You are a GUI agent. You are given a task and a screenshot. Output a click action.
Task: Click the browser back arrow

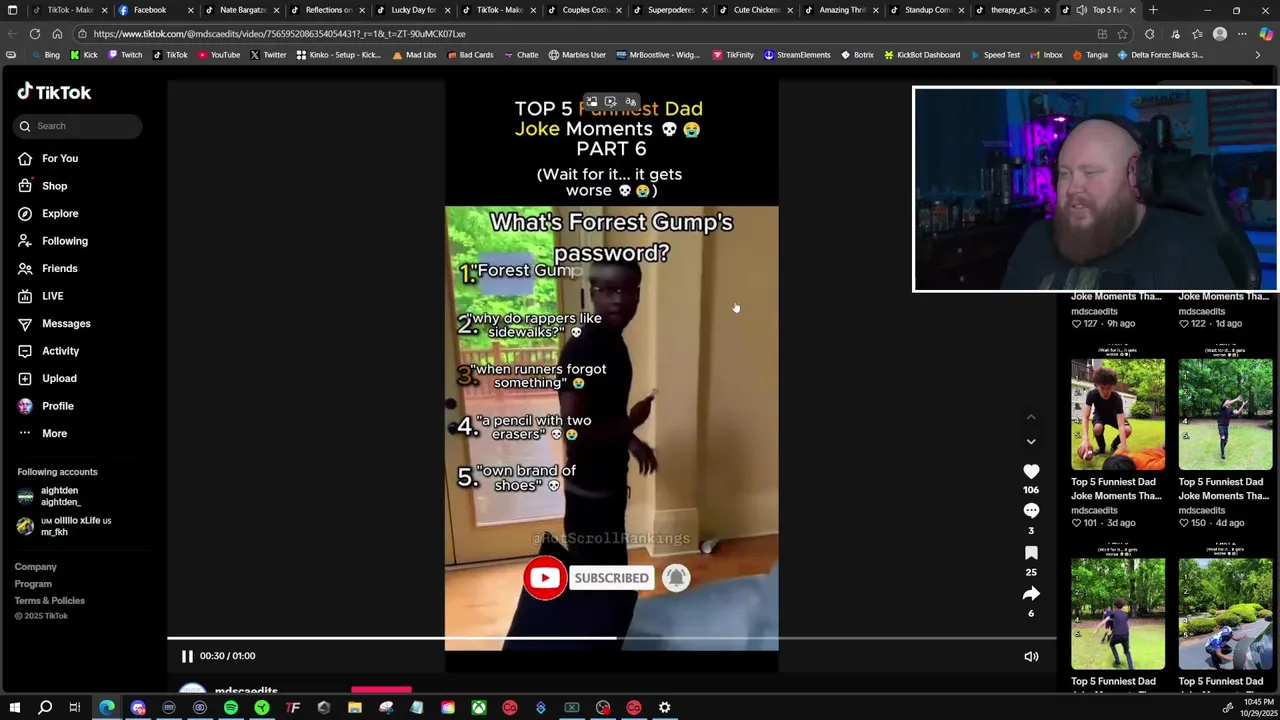11,34
